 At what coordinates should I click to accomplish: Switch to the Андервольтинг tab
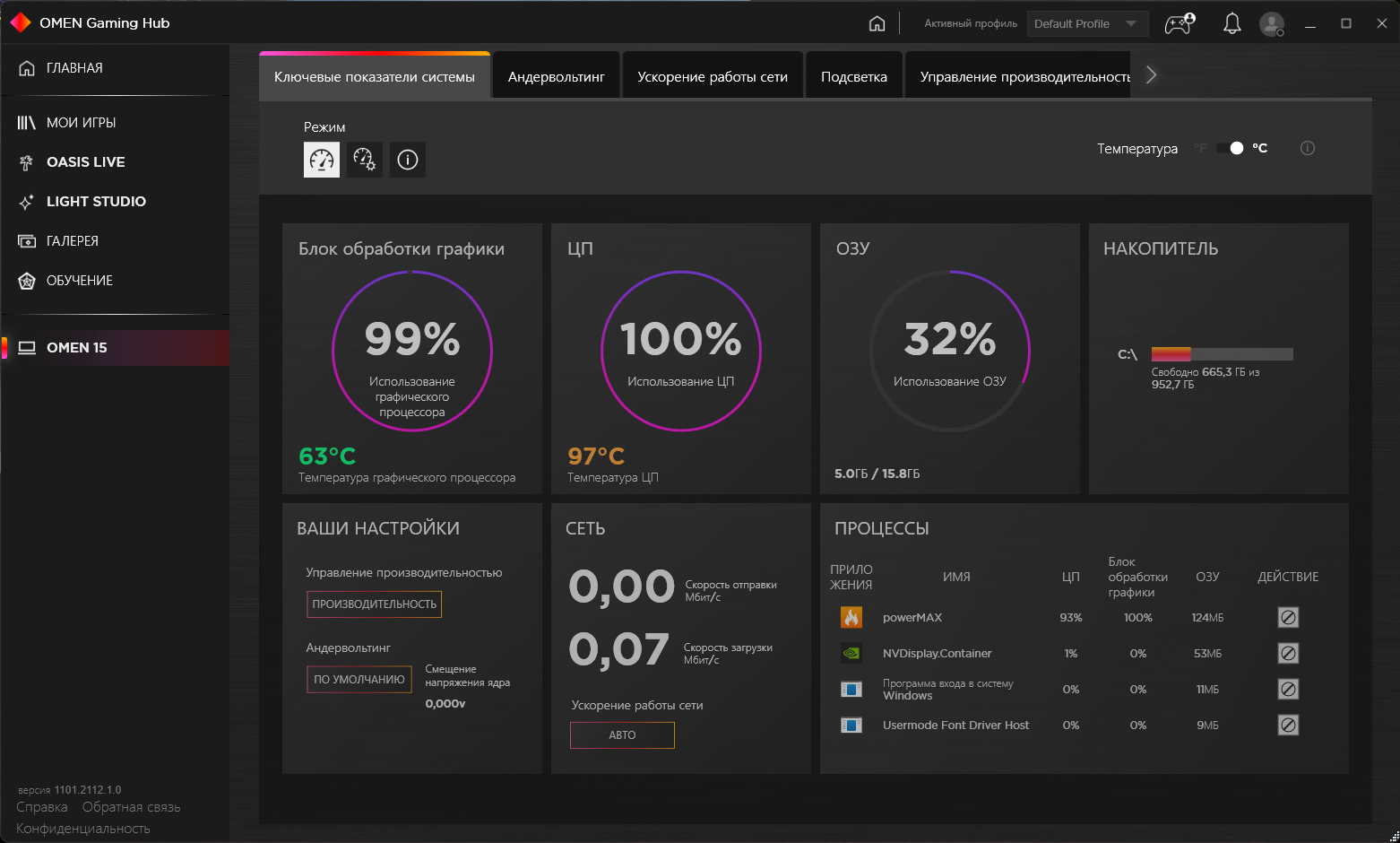pyautogui.click(x=557, y=77)
